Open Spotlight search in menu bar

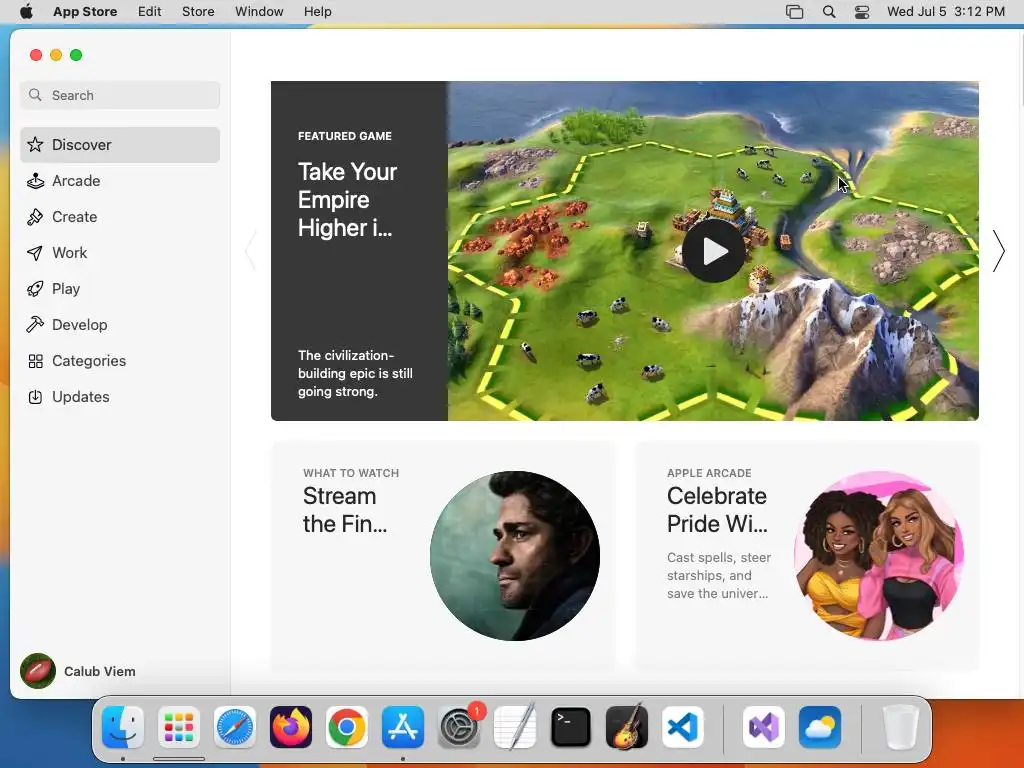(829, 12)
